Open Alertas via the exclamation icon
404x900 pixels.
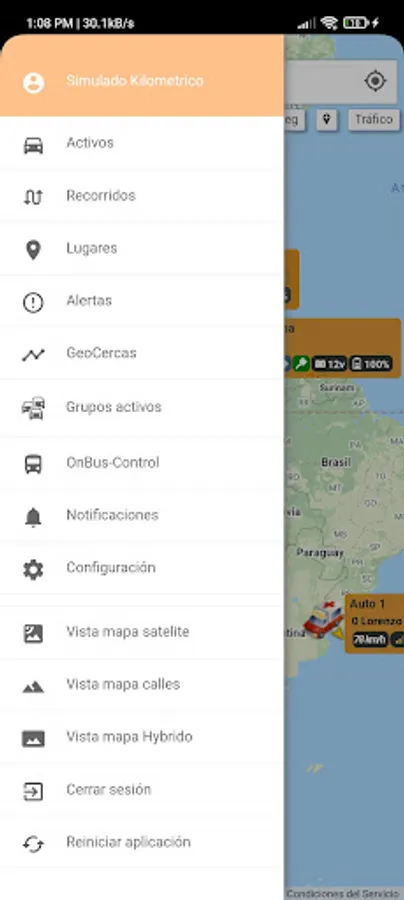(x=33, y=302)
